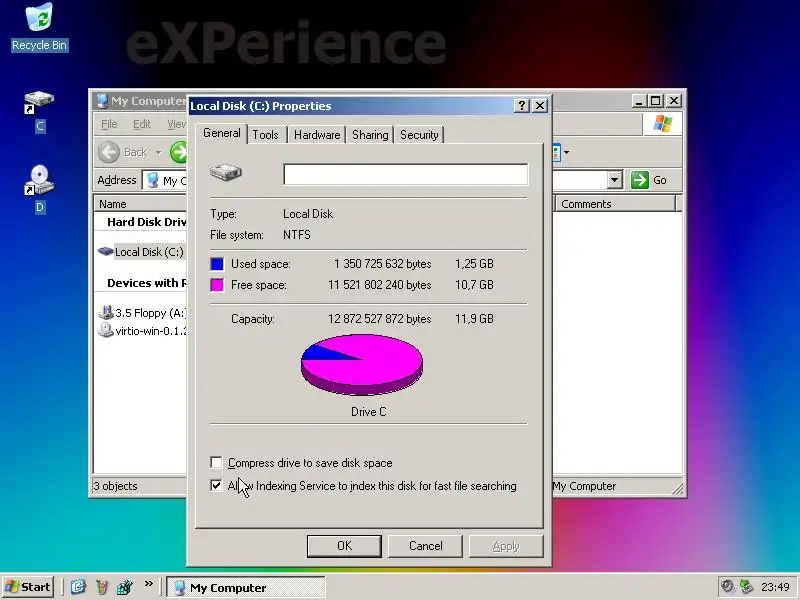800x600 pixels.
Task: Click the Local Disk (C:) drive icon in My Computer
Action: [x=106, y=252]
